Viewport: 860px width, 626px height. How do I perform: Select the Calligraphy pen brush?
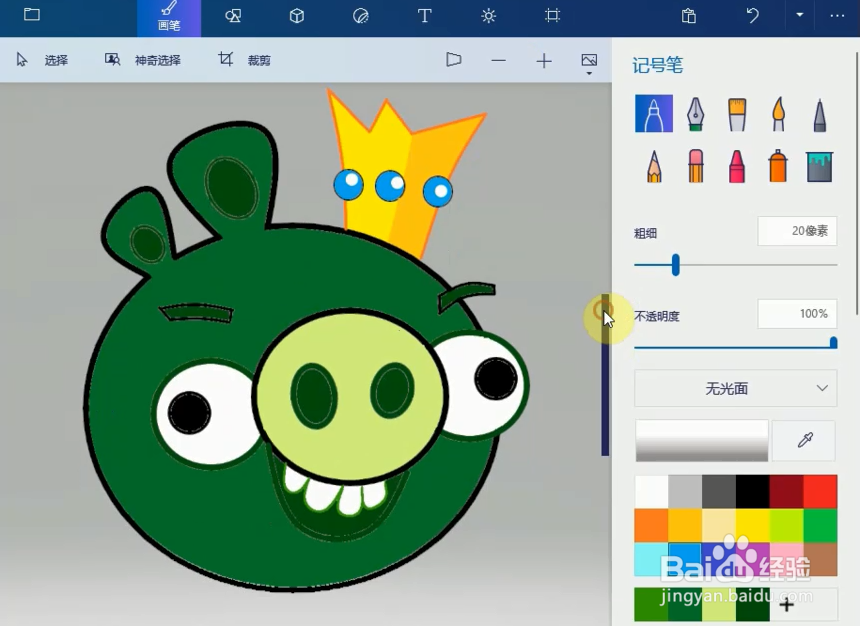[x=695, y=114]
